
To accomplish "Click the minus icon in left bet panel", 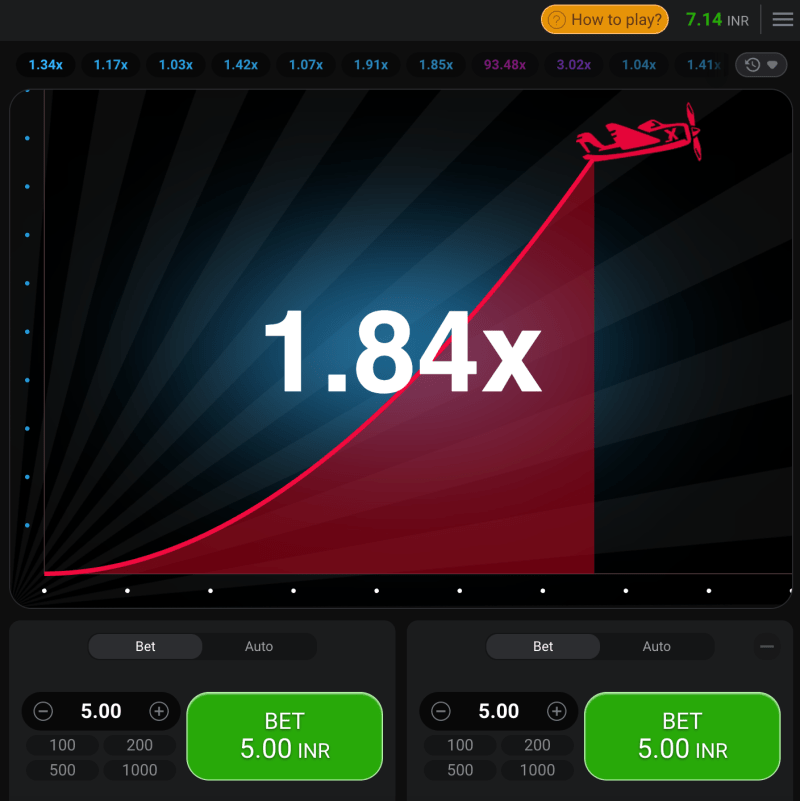I will [43, 712].
